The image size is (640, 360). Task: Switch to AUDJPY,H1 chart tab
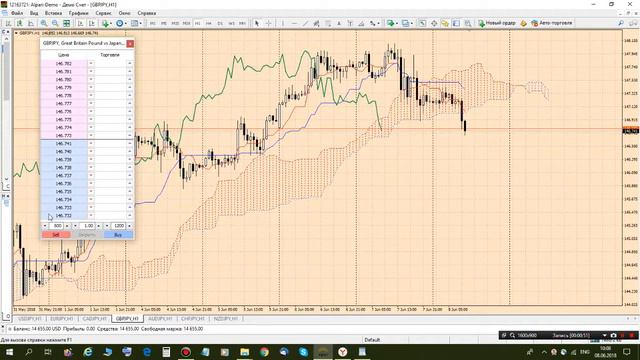coord(160,318)
